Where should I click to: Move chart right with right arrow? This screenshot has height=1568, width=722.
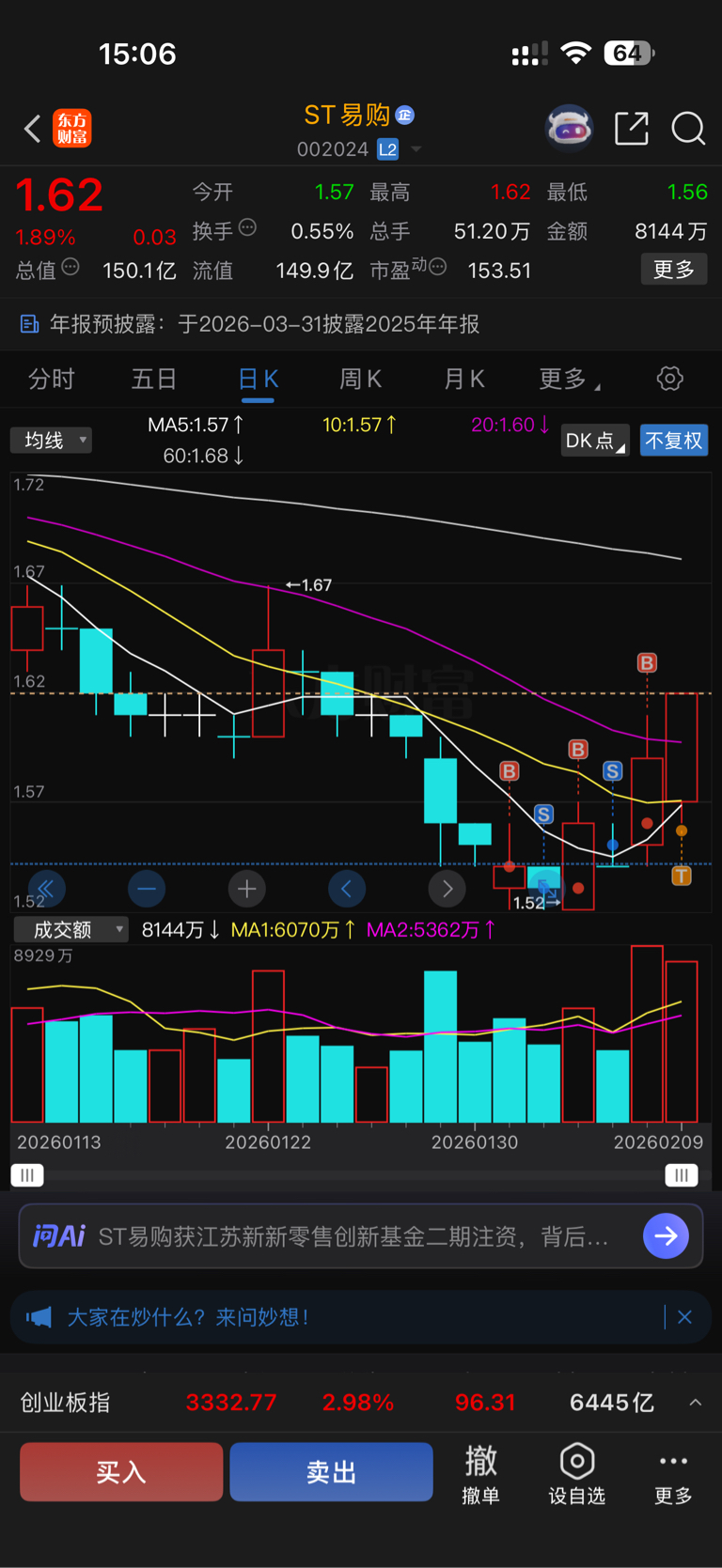(447, 888)
